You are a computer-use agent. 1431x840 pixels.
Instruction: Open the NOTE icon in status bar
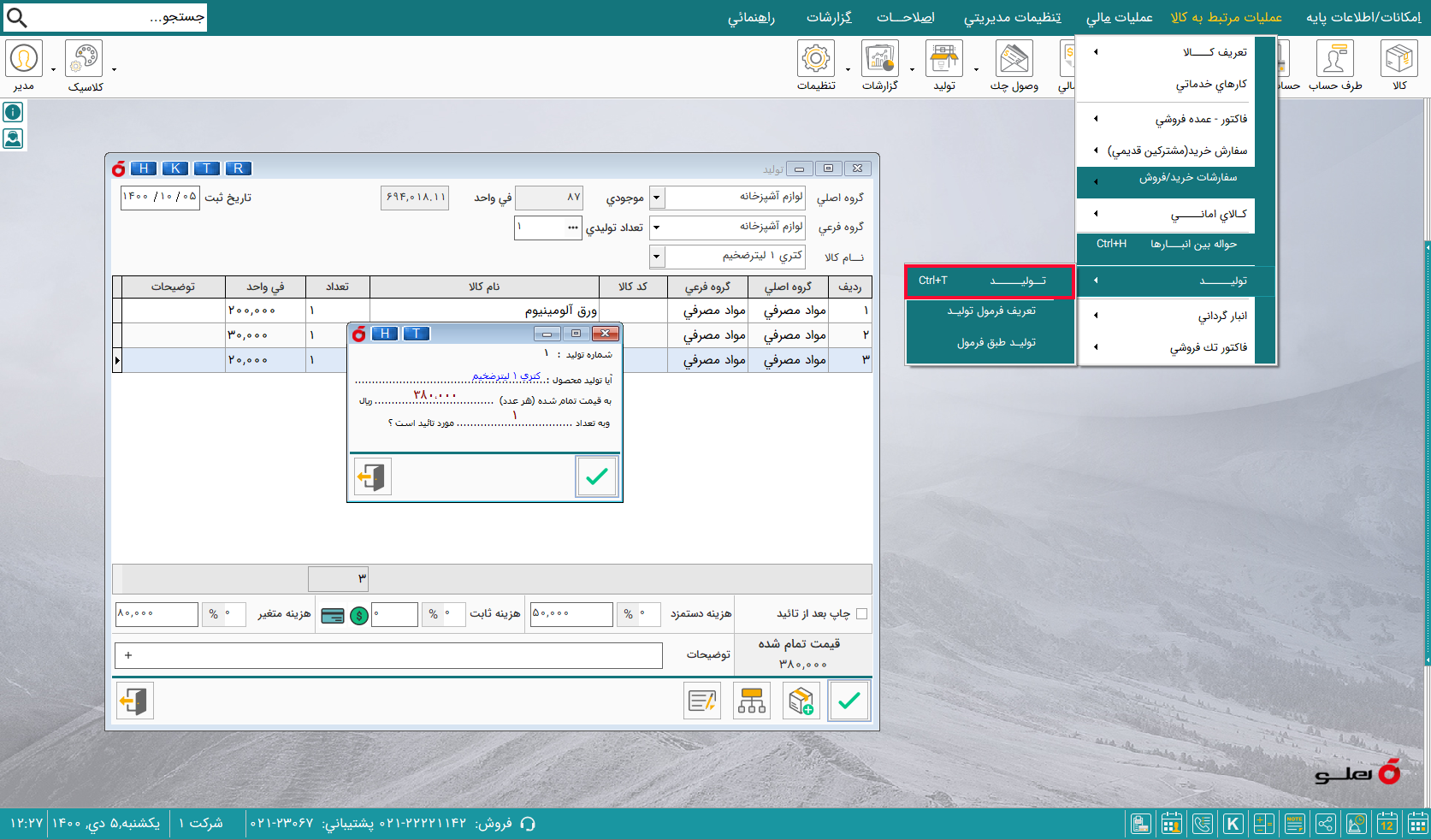[1294, 824]
